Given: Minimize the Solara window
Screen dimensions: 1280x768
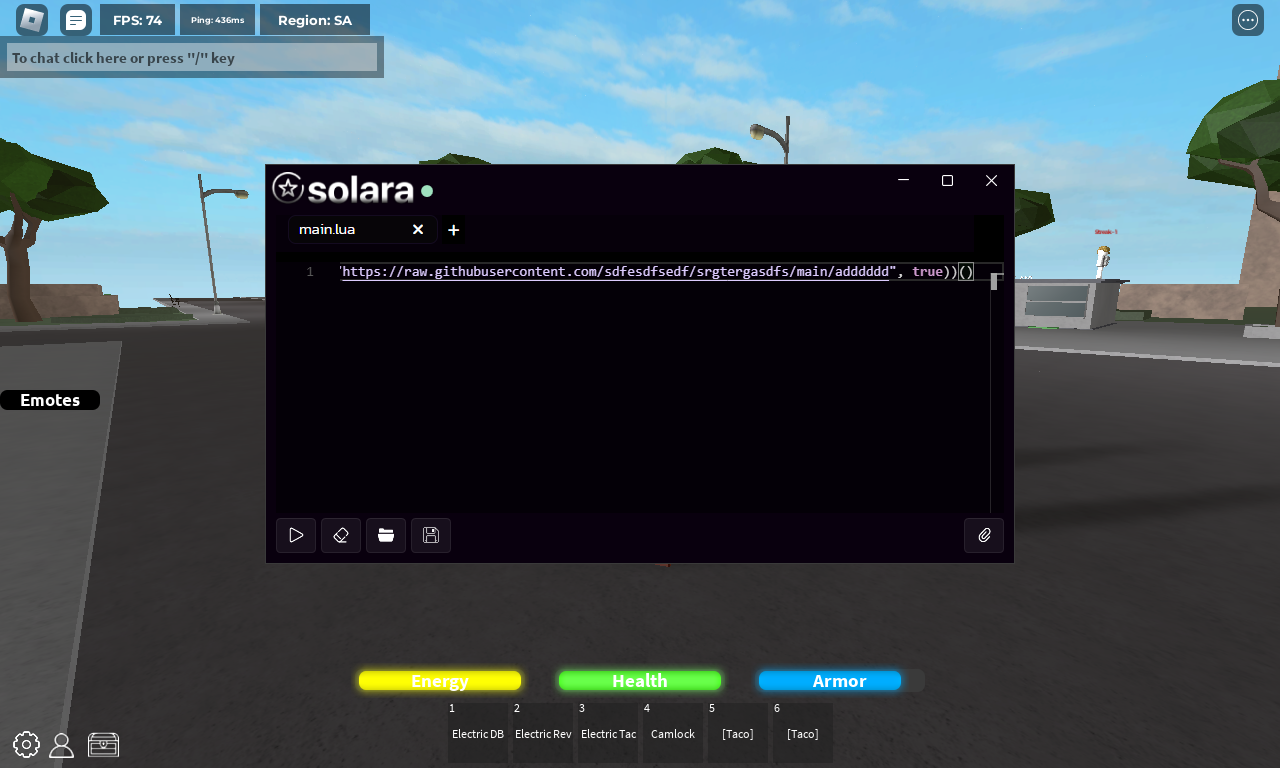Looking at the screenshot, I should pos(903,180).
